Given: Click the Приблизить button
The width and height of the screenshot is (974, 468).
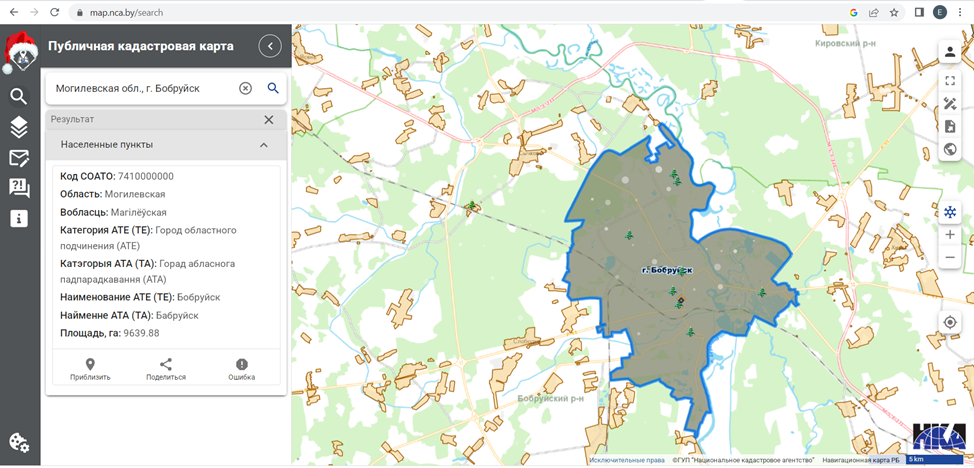Looking at the screenshot, I should [x=90, y=369].
